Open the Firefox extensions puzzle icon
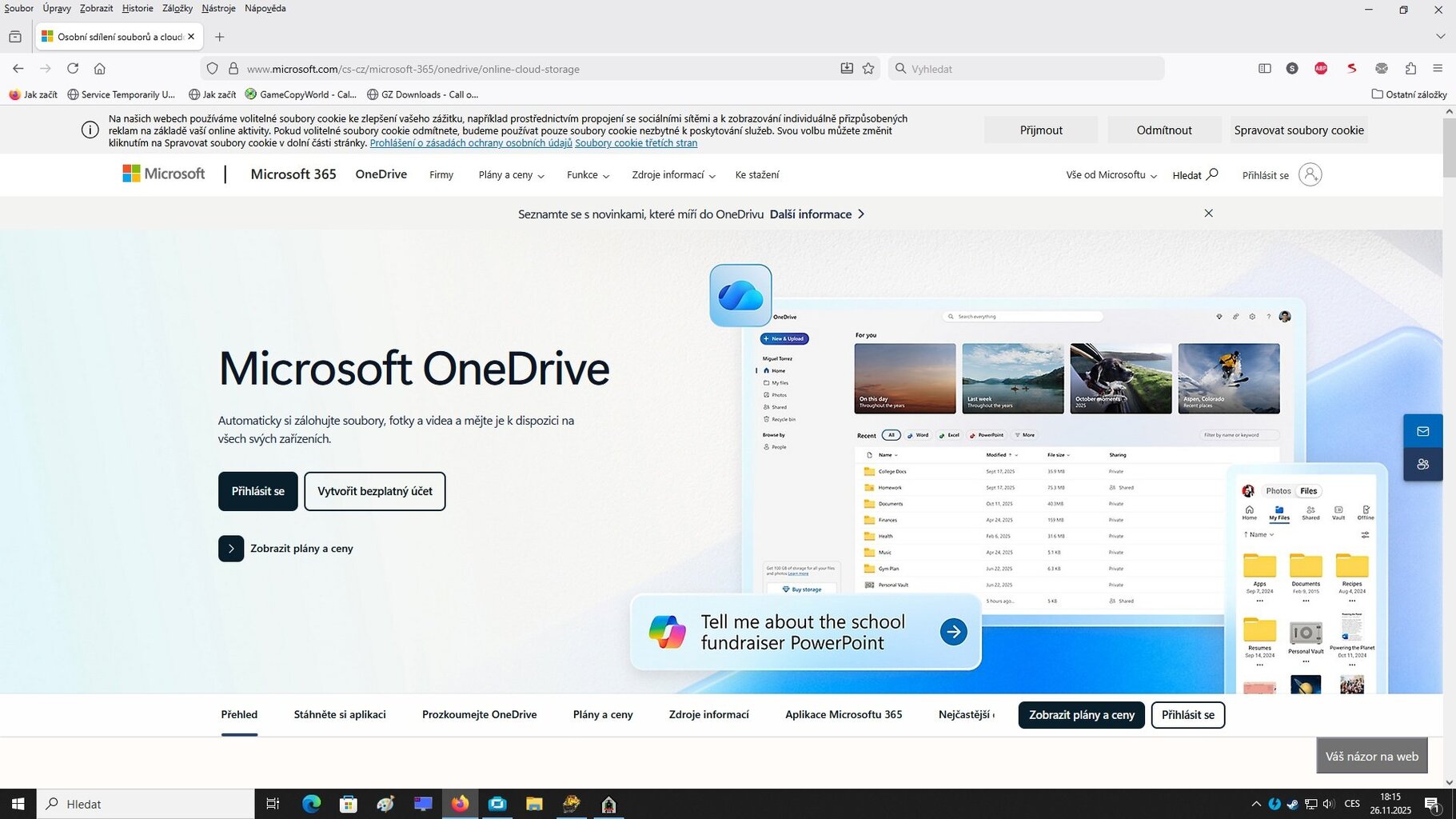1456x819 pixels. (x=1410, y=69)
